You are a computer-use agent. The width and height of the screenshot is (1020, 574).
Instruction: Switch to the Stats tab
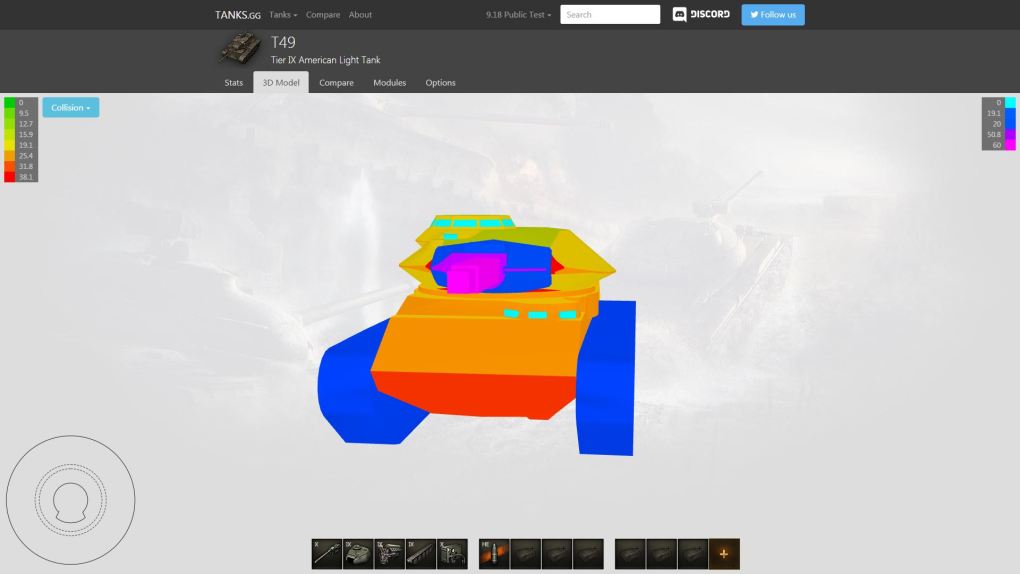coord(233,83)
